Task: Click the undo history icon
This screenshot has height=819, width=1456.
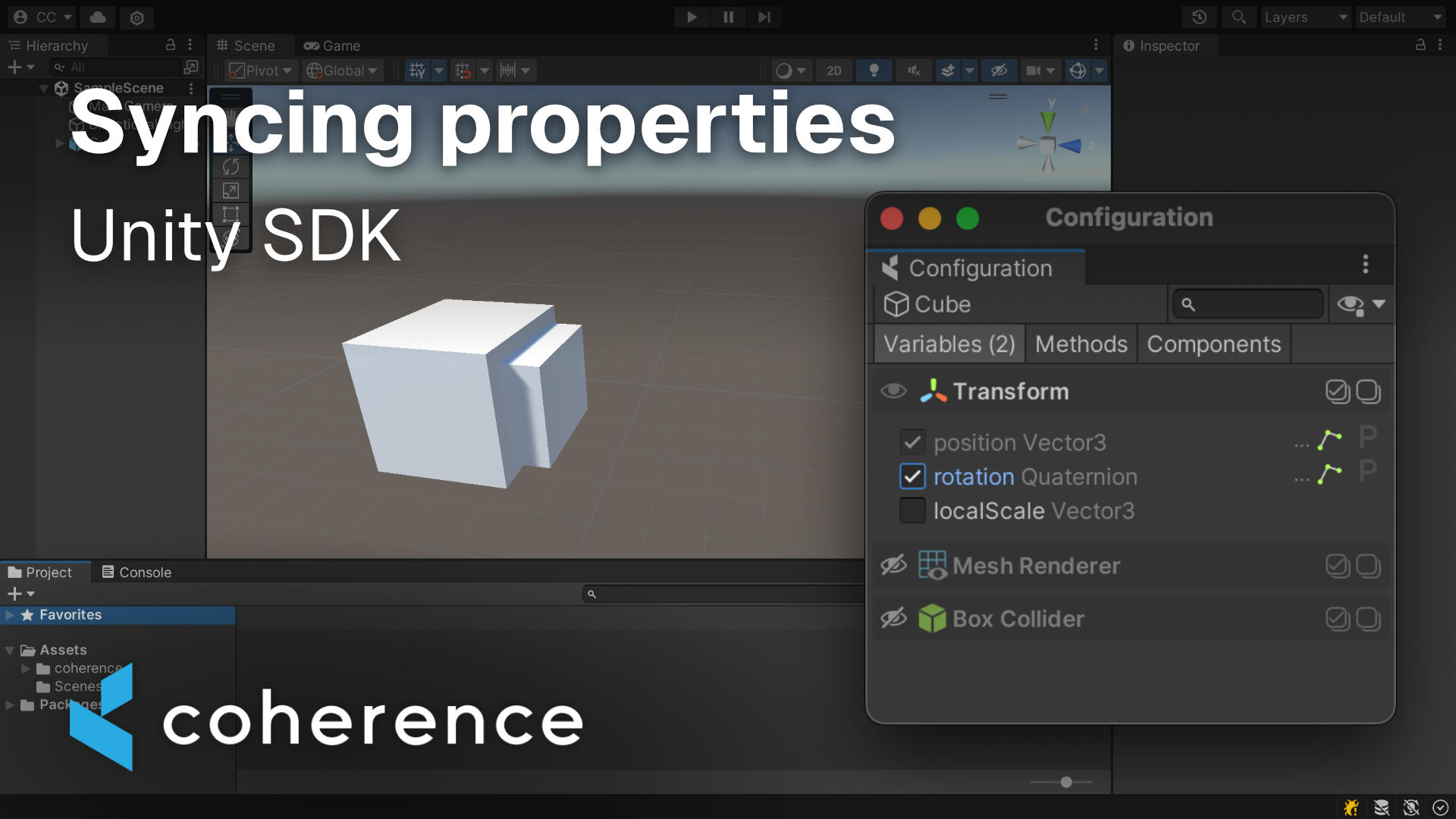Action: [1199, 17]
